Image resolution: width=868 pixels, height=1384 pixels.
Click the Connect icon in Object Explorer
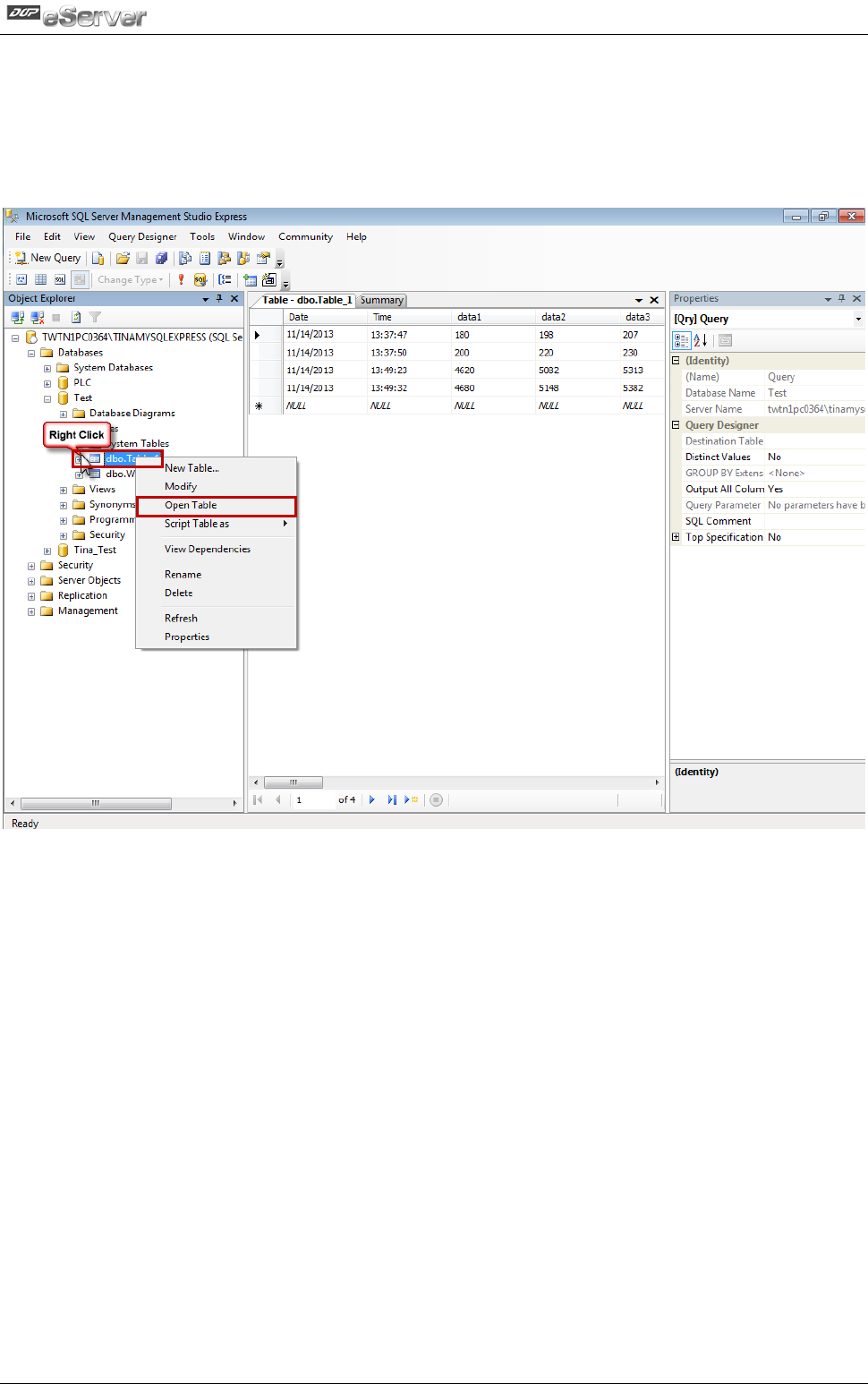click(x=17, y=317)
